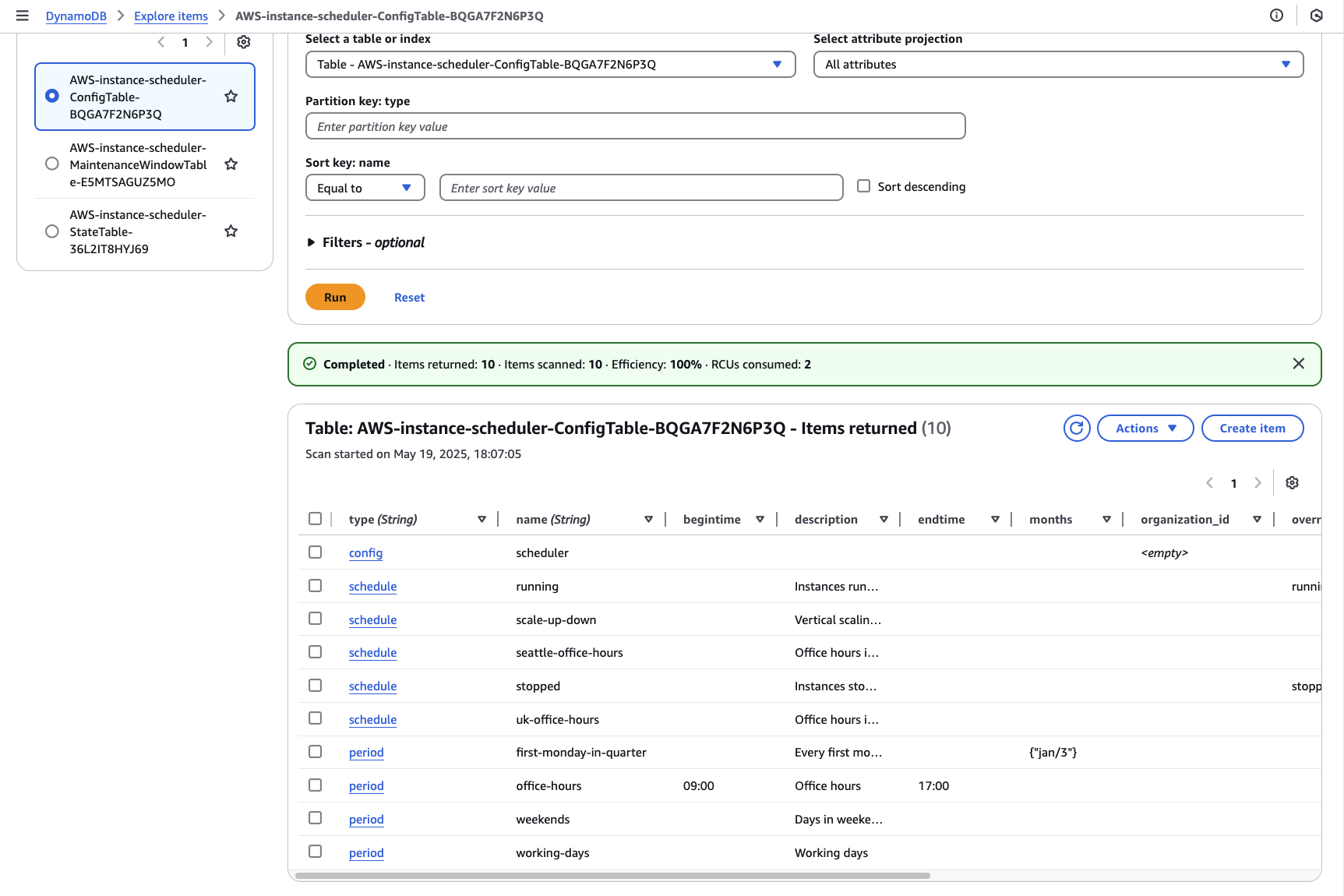Sort by type (String) column arrow

click(482, 520)
